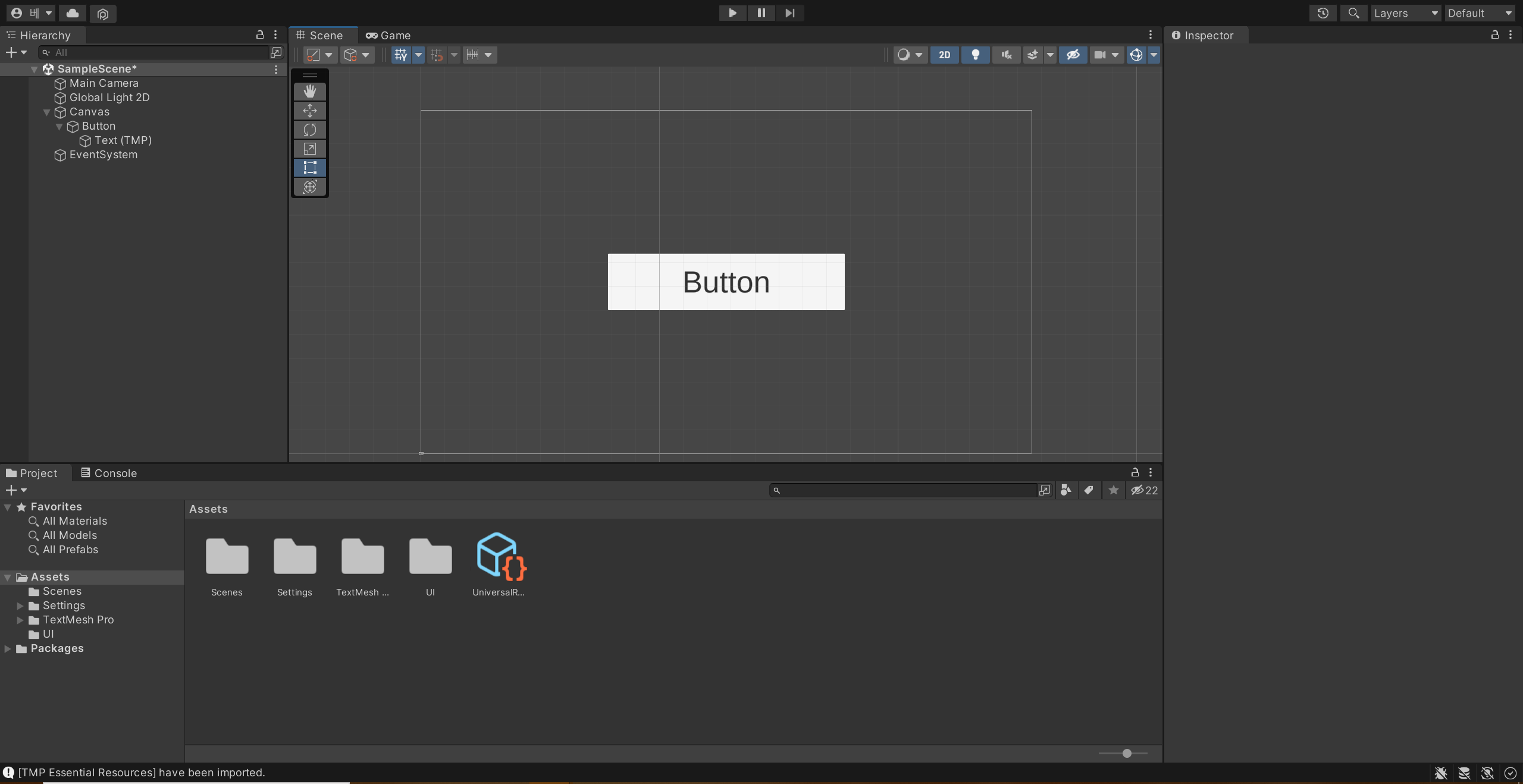Toggle 2D view mode

[944, 55]
